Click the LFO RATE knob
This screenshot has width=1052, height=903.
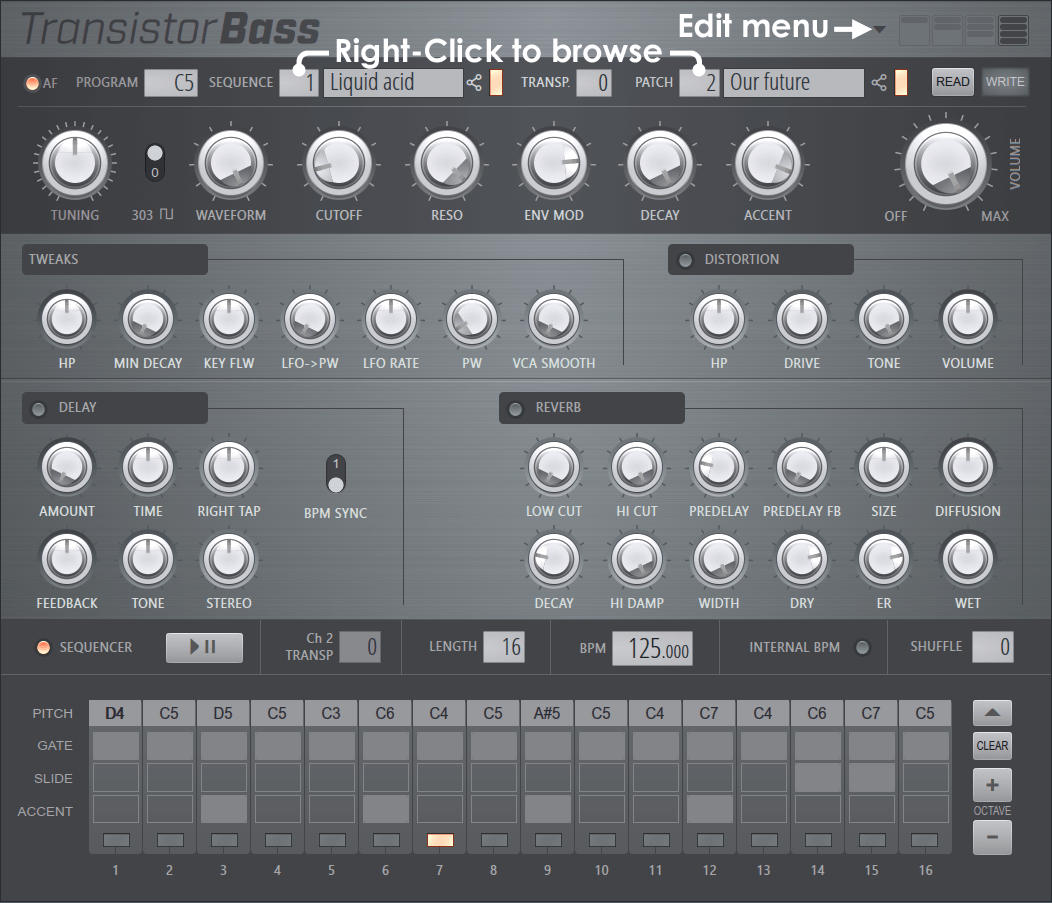click(x=390, y=319)
